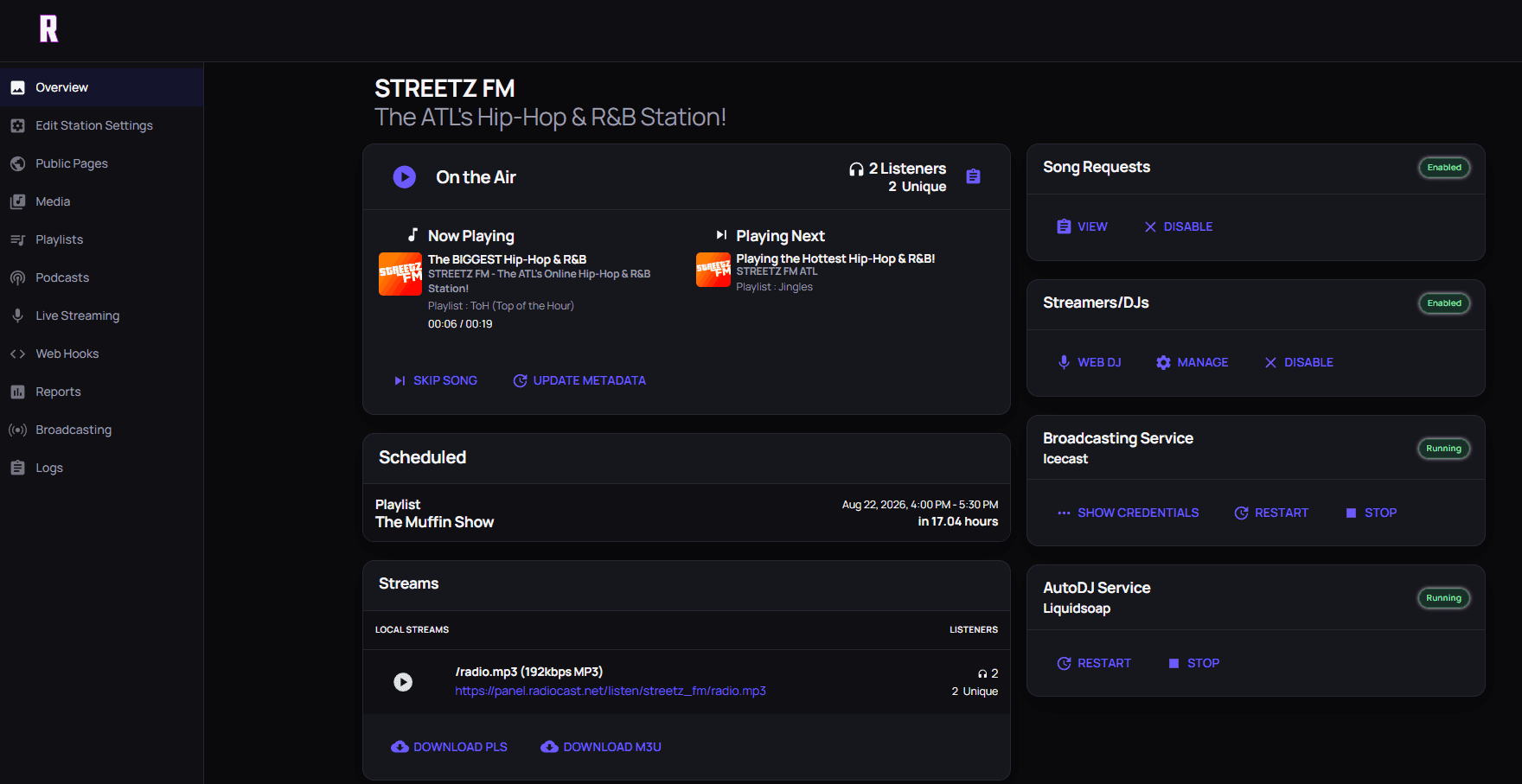Download the M3U playlist file
Viewport: 1522px width, 784px height.
pos(601,747)
